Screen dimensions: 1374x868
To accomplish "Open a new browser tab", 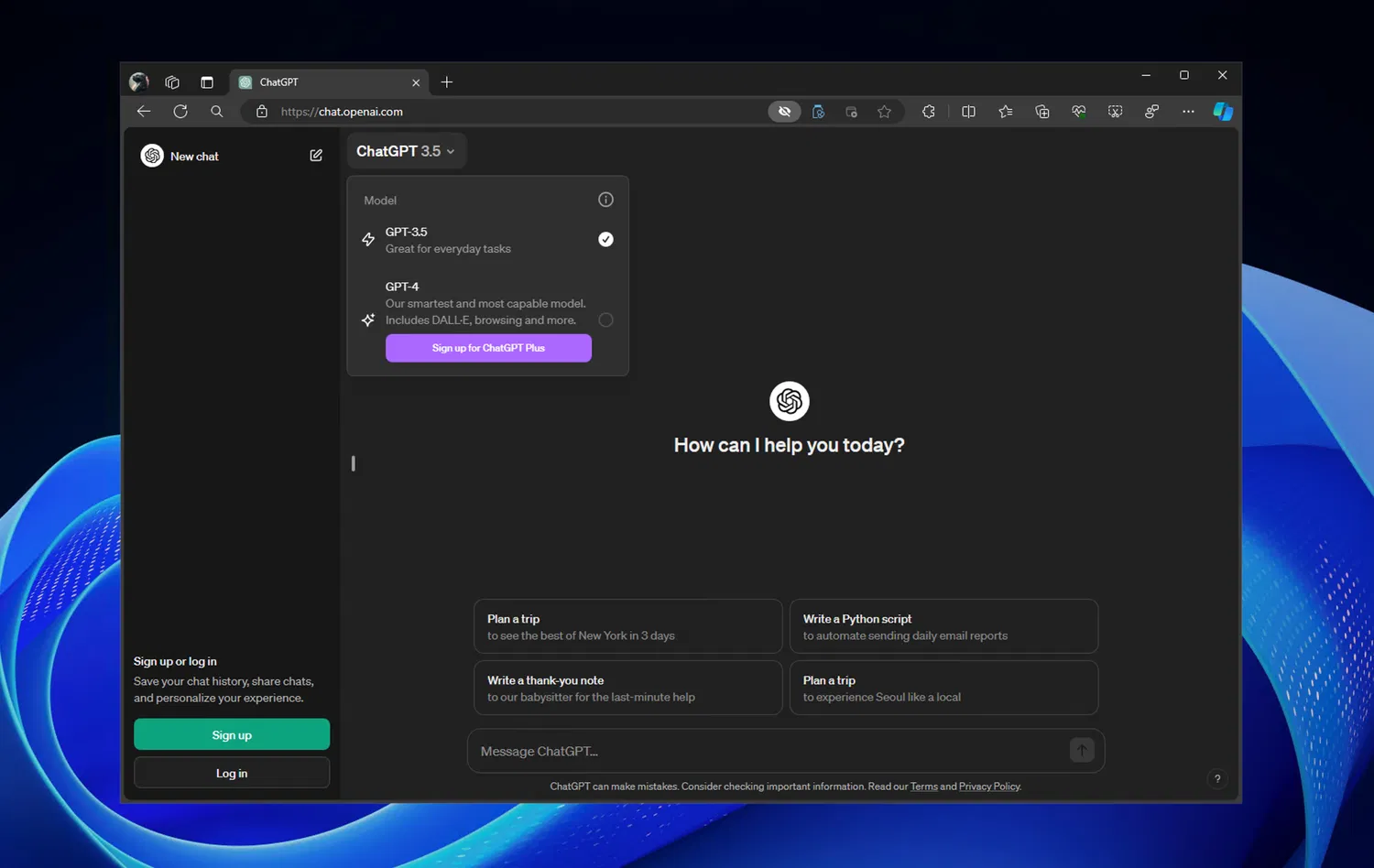I will click(447, 82).
